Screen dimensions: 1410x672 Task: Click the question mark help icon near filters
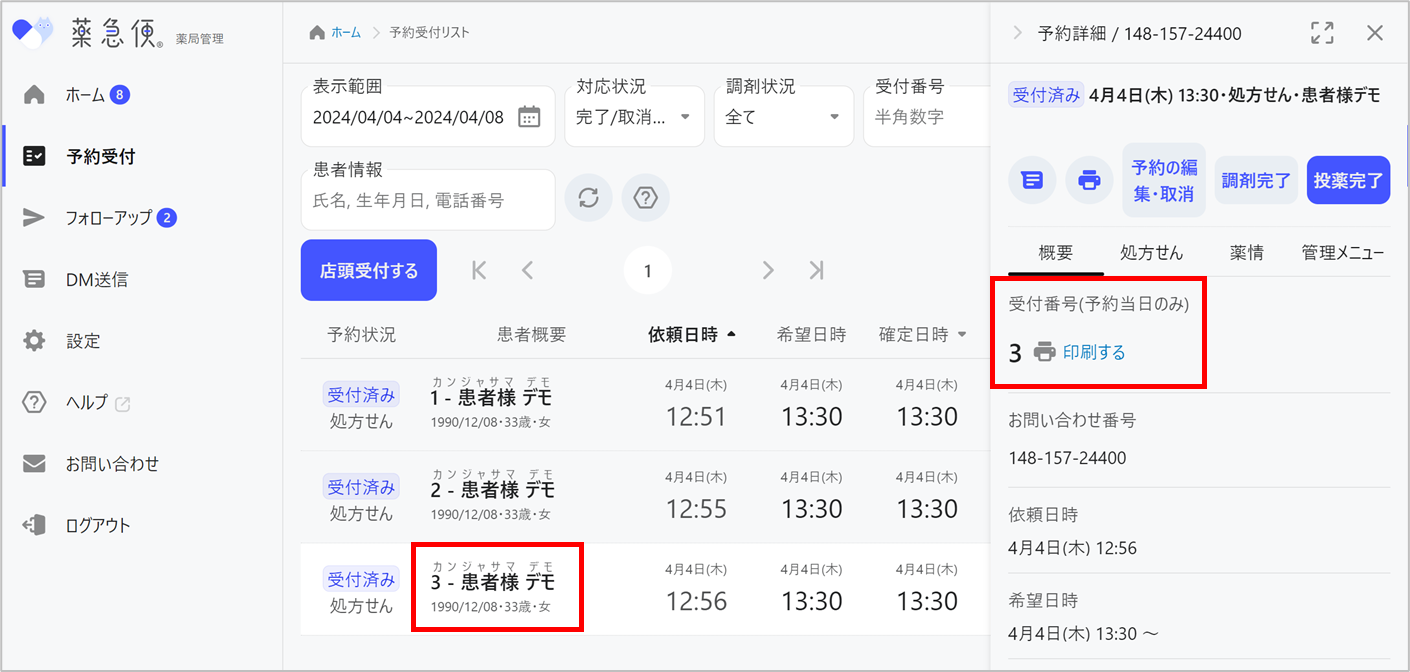[646, 198]
